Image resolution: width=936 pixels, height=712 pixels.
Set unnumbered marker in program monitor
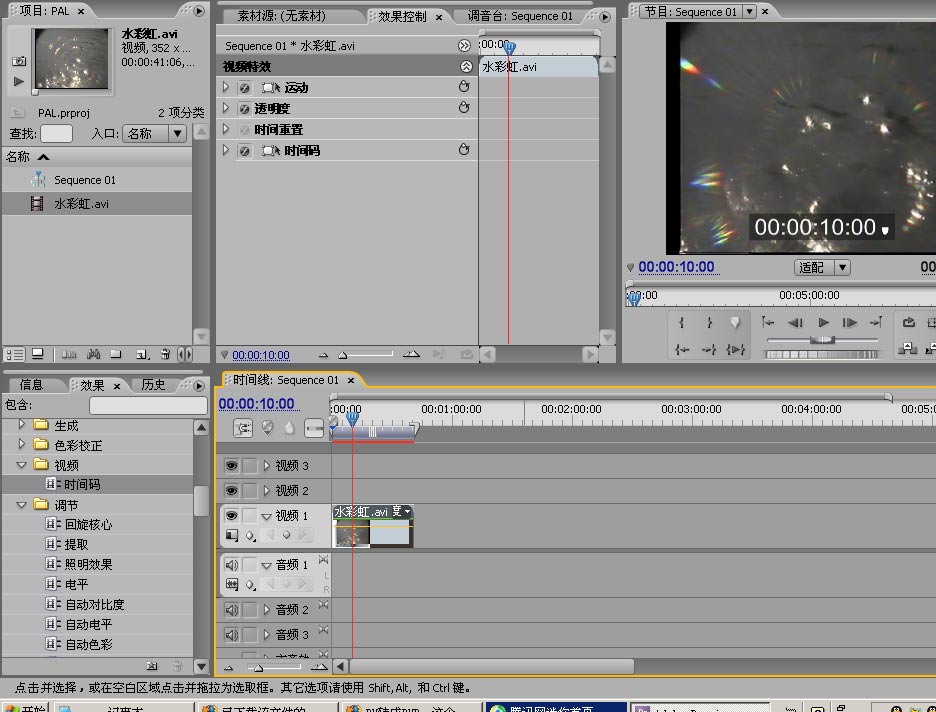coord(735,323)
